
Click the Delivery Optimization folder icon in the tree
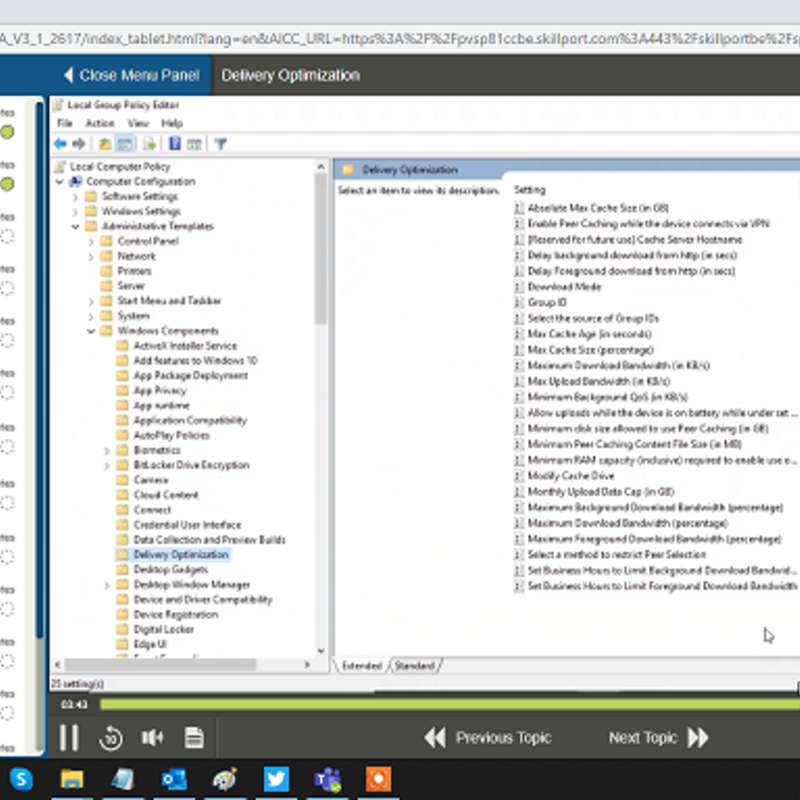tap(122, 555)
